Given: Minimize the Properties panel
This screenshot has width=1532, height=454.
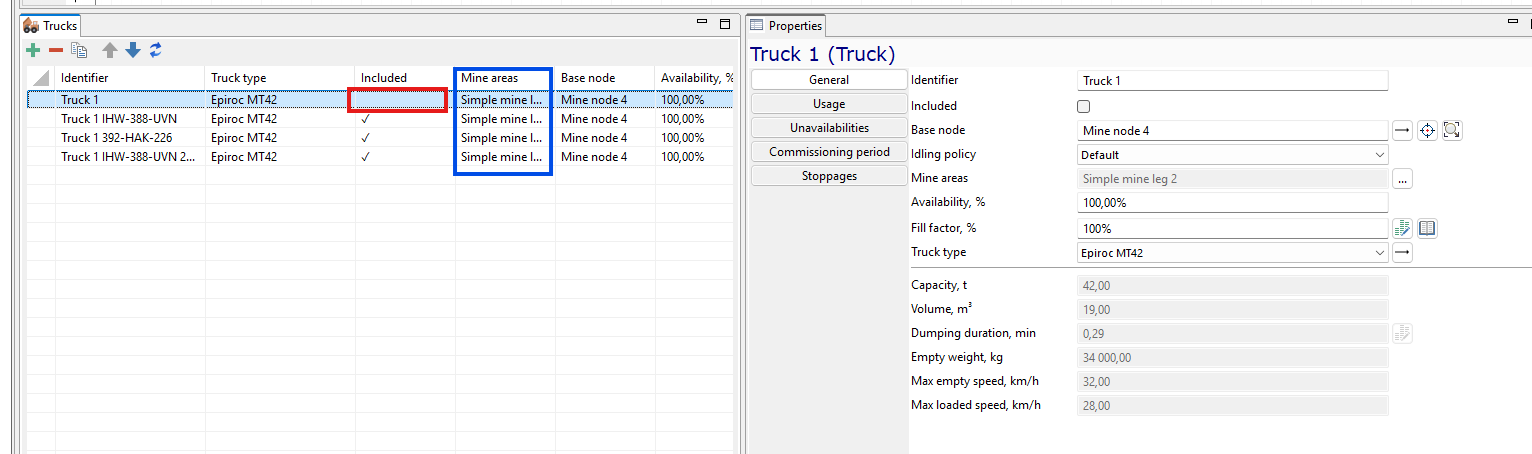Looking at the screenshot, I should pos(1513,23).
